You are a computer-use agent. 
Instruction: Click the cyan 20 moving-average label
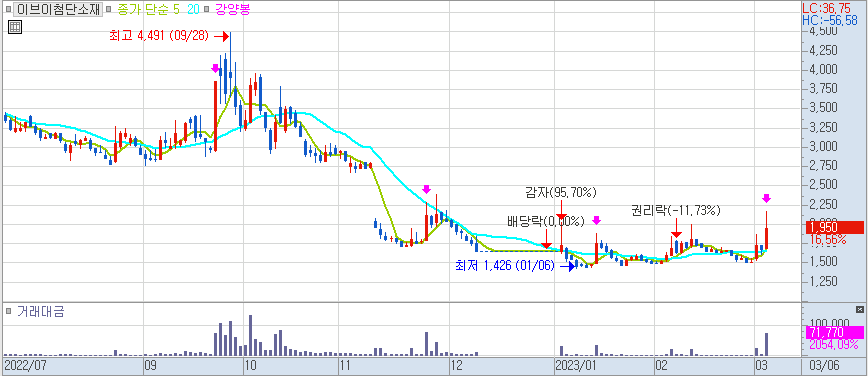(193, 9)
